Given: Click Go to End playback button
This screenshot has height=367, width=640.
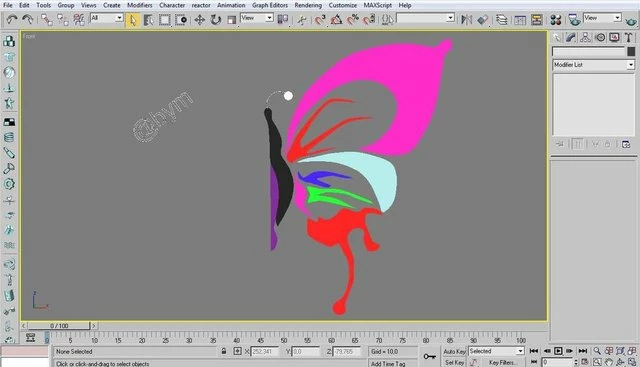Looking at the screenshot, I should tap(582, 351).
